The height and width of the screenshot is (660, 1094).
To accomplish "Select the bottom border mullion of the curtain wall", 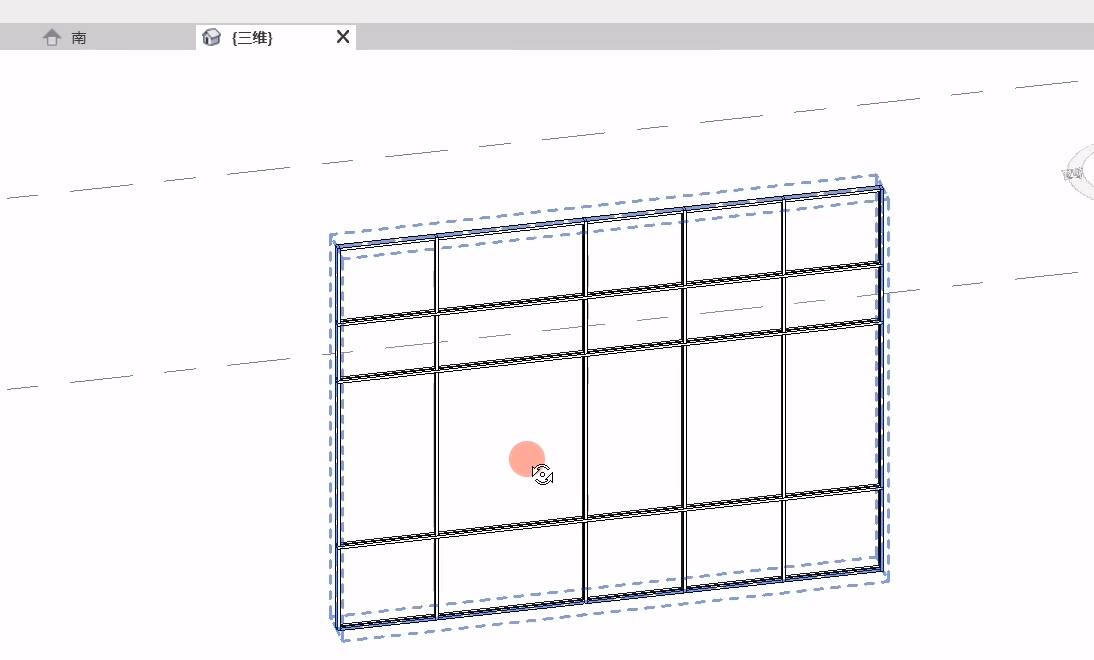I will pos(610,598).
